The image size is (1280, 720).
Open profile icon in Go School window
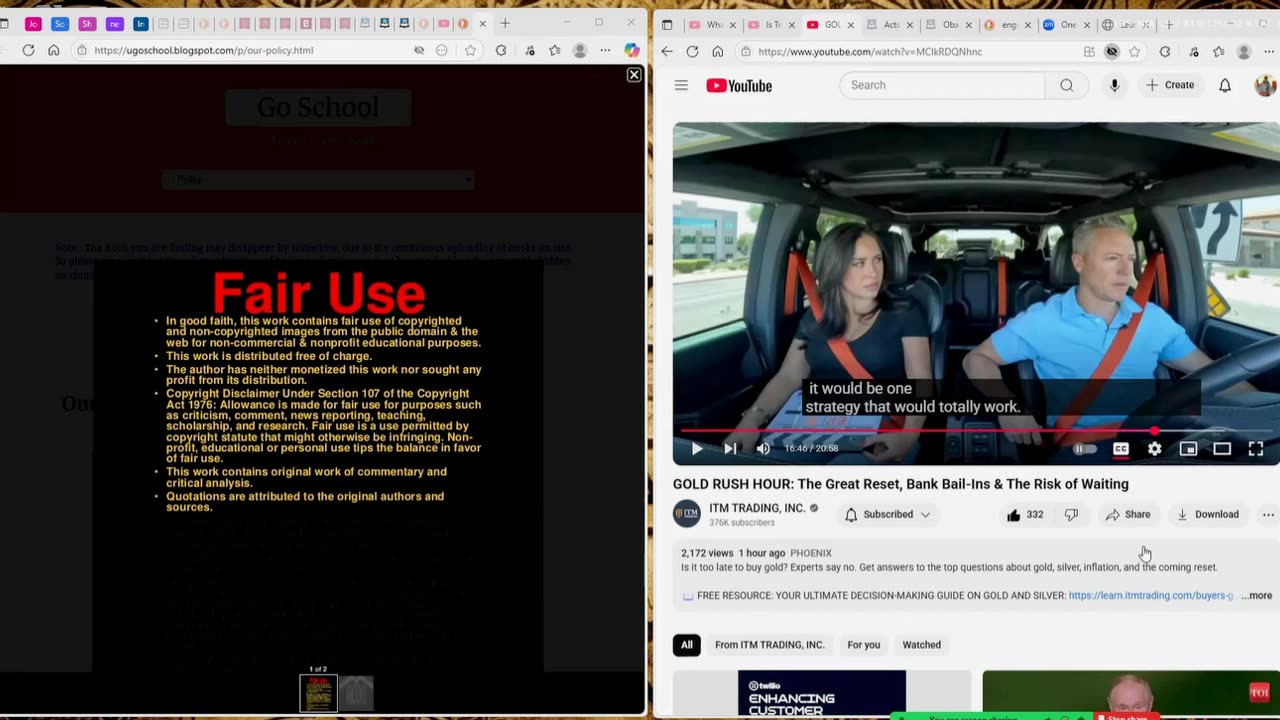point(579,50)
